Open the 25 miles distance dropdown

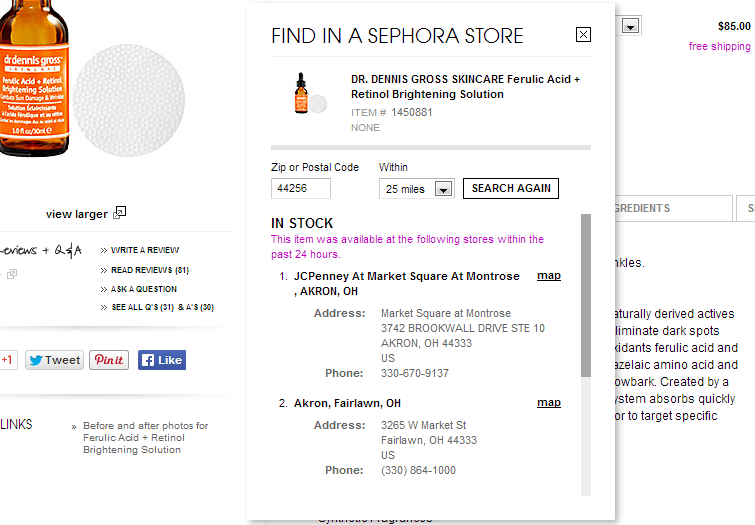click(417, 188)
